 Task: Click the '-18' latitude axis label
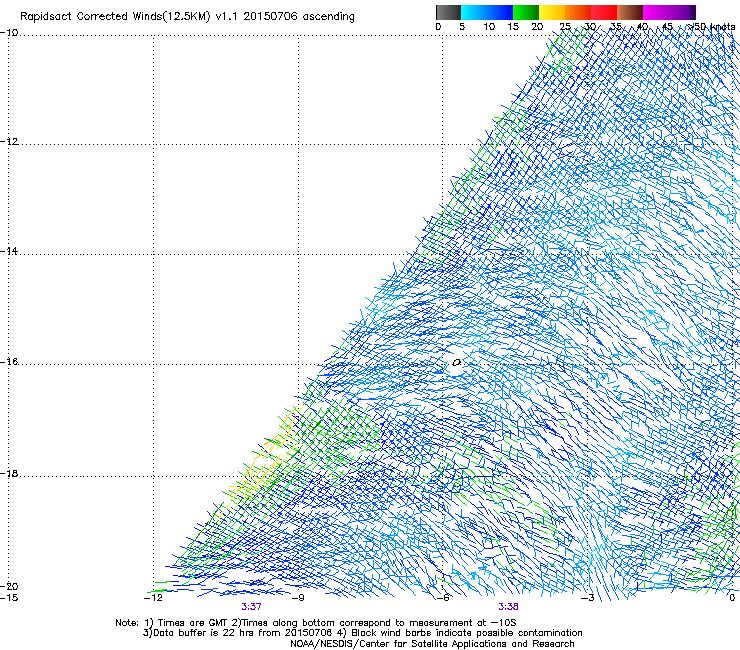9,473
